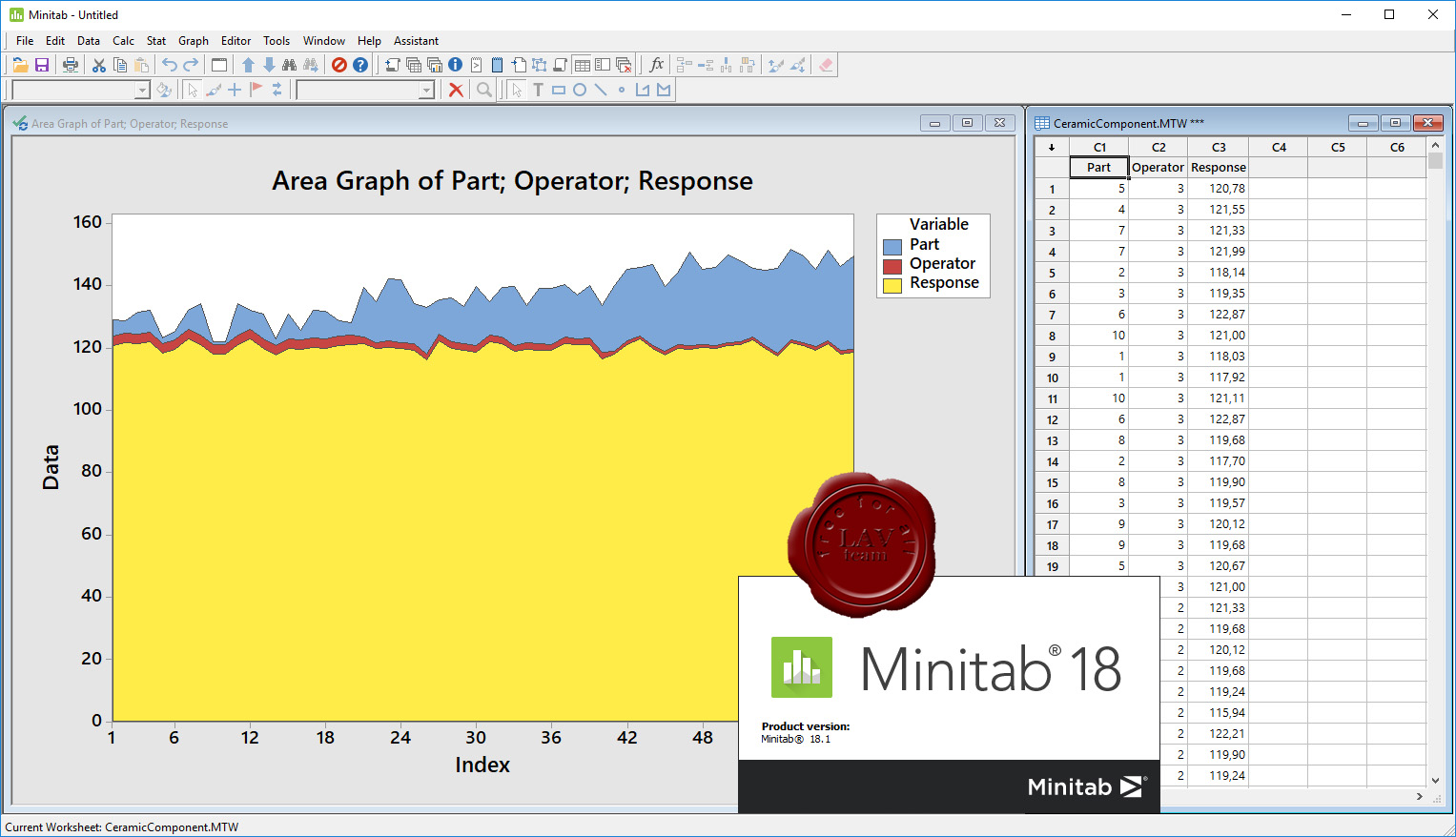Image resolution: width=1456 pixels, height=837 pixels.
Task: Click the red Cancel circle icon
Action: (x=339, y=65)
